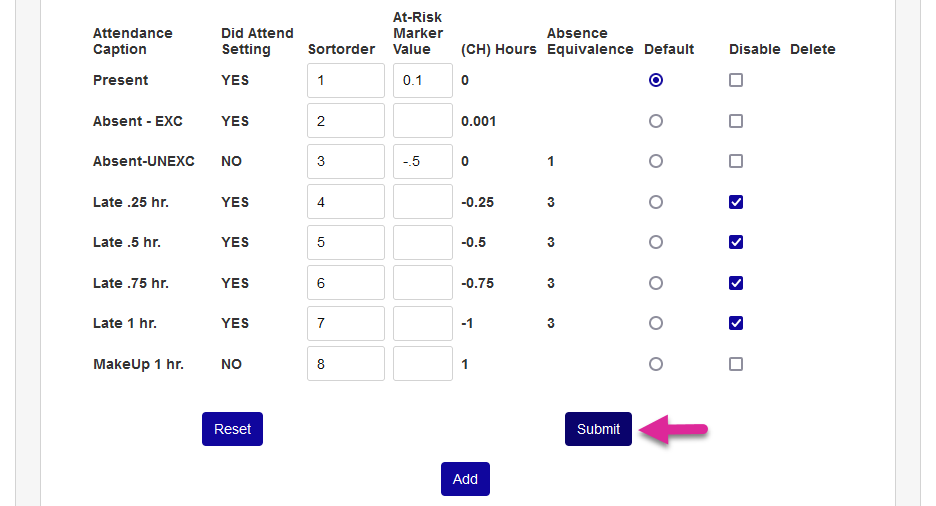Uncheck Disable for Late .75 hr.
Screen dimensions: 936x506
click(736, 283)
